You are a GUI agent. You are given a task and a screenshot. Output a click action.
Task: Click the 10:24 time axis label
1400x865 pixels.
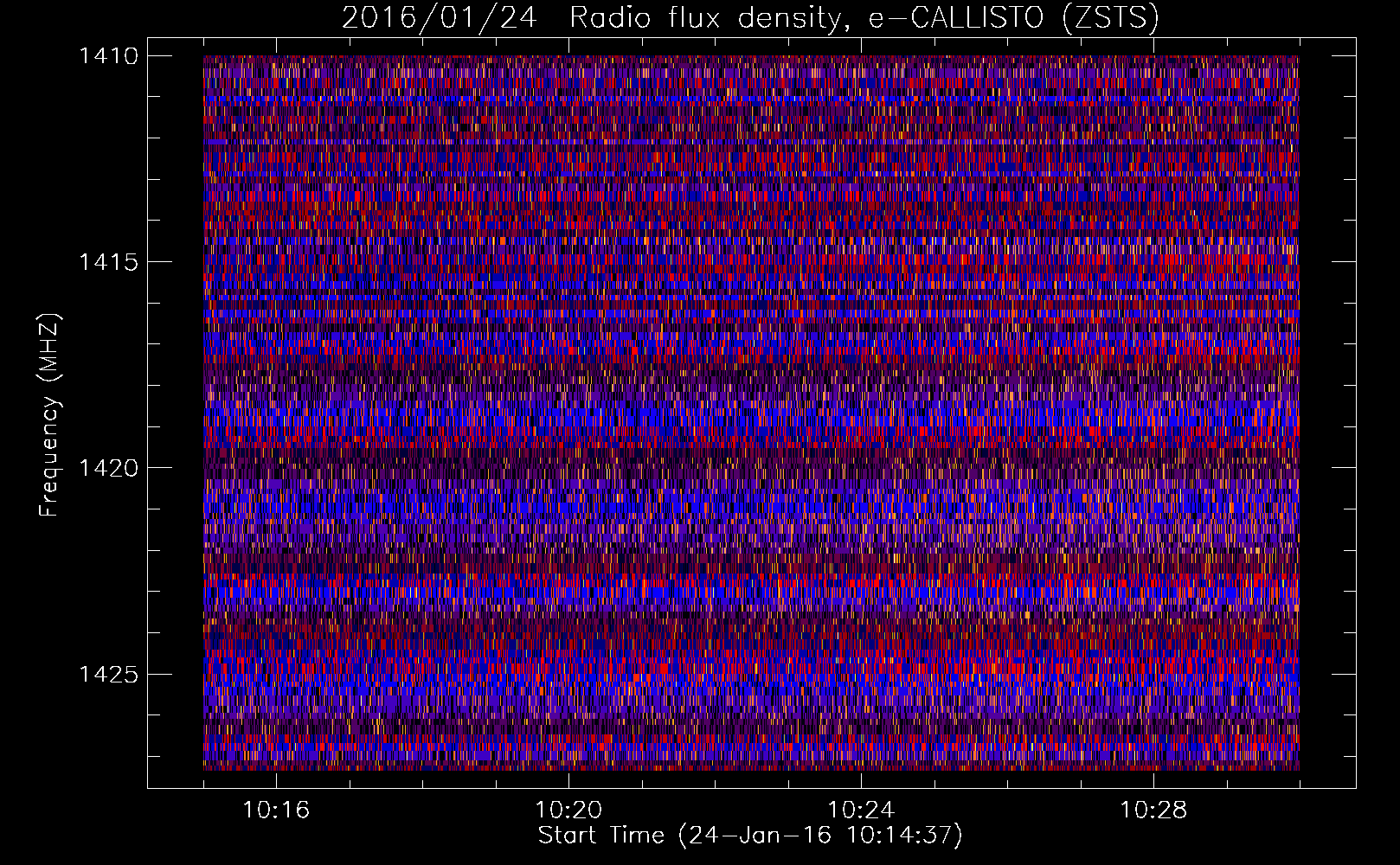tap(861, 811)
